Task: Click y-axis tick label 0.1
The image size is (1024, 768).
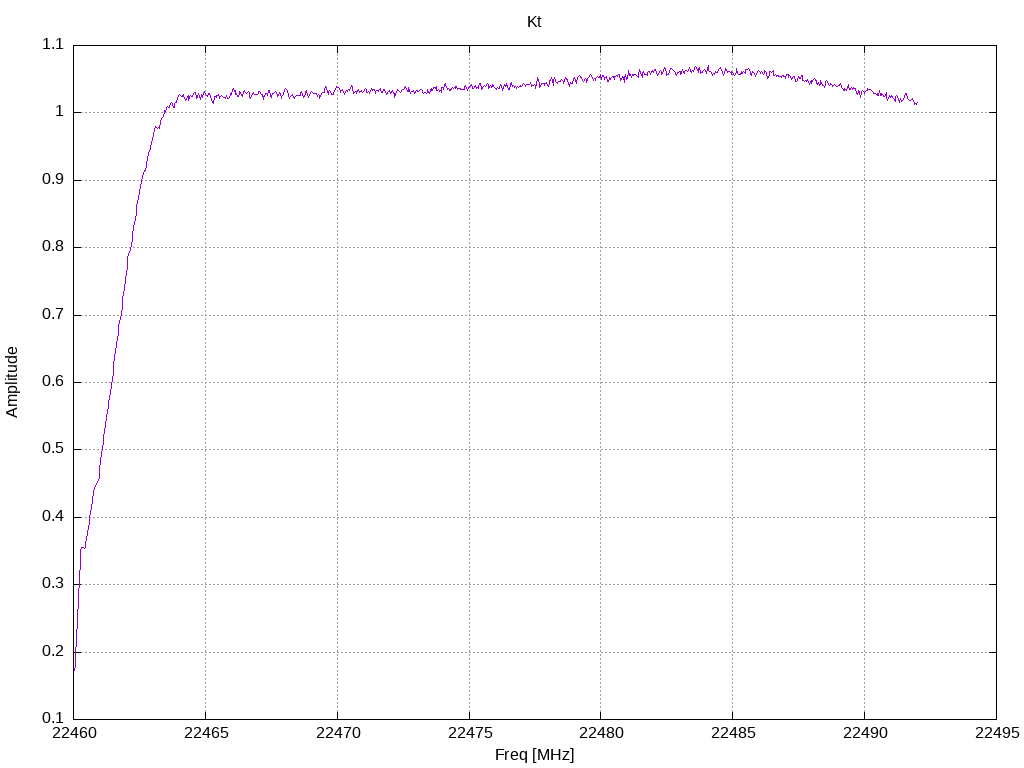Action: 53,718
